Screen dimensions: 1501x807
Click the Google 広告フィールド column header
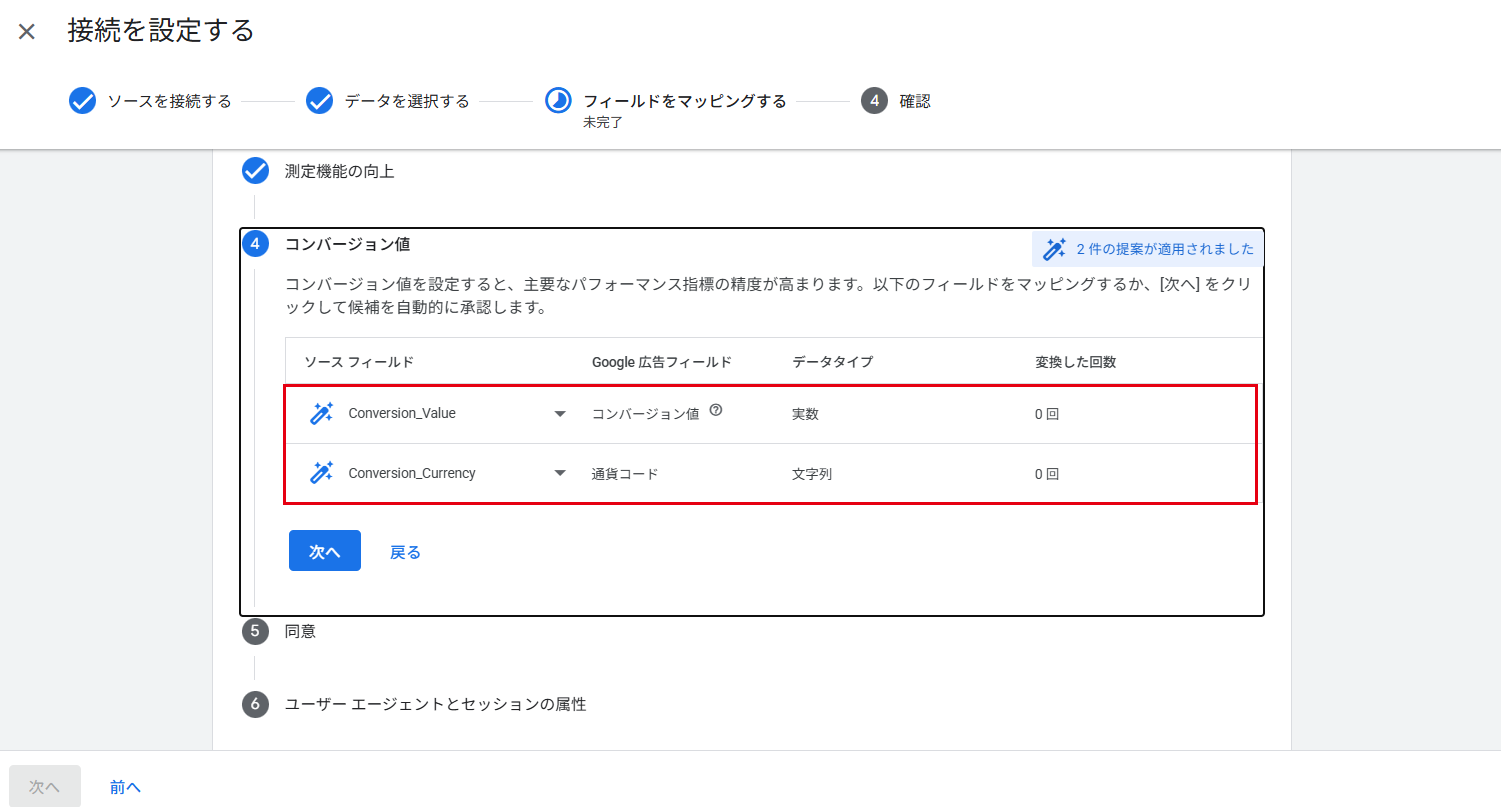[662, 362]
